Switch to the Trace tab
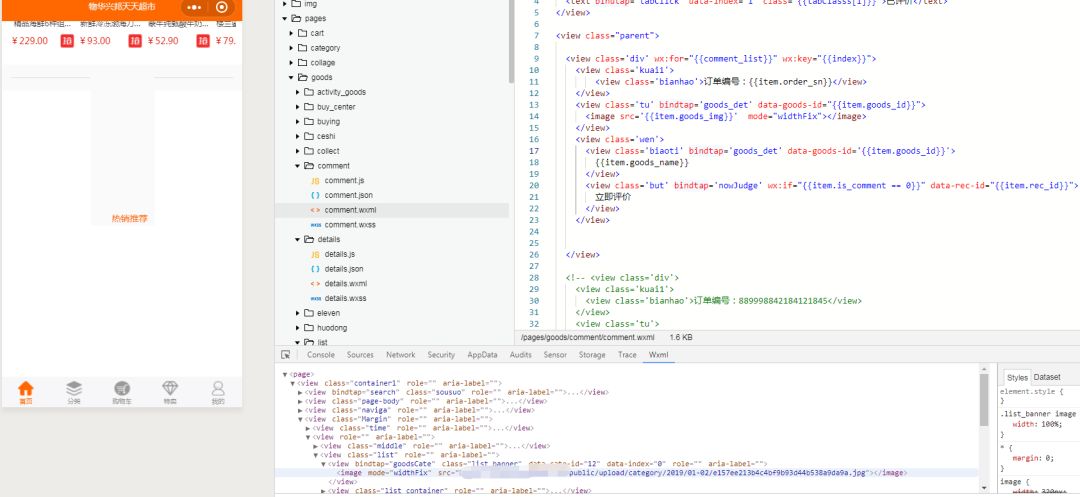This screenshot has height=497, width=1080. point(627,355)
